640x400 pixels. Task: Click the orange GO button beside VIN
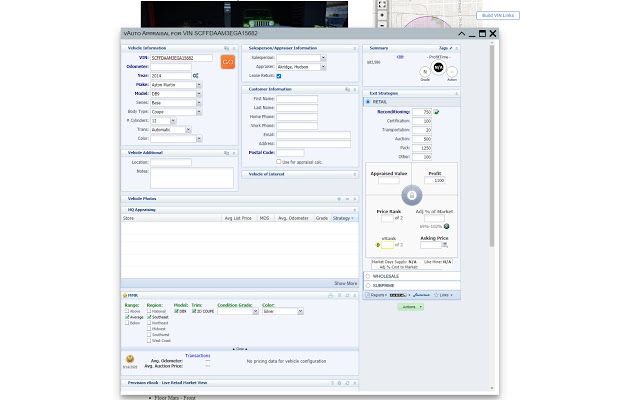pyautogui.click(x=228, y=62)
